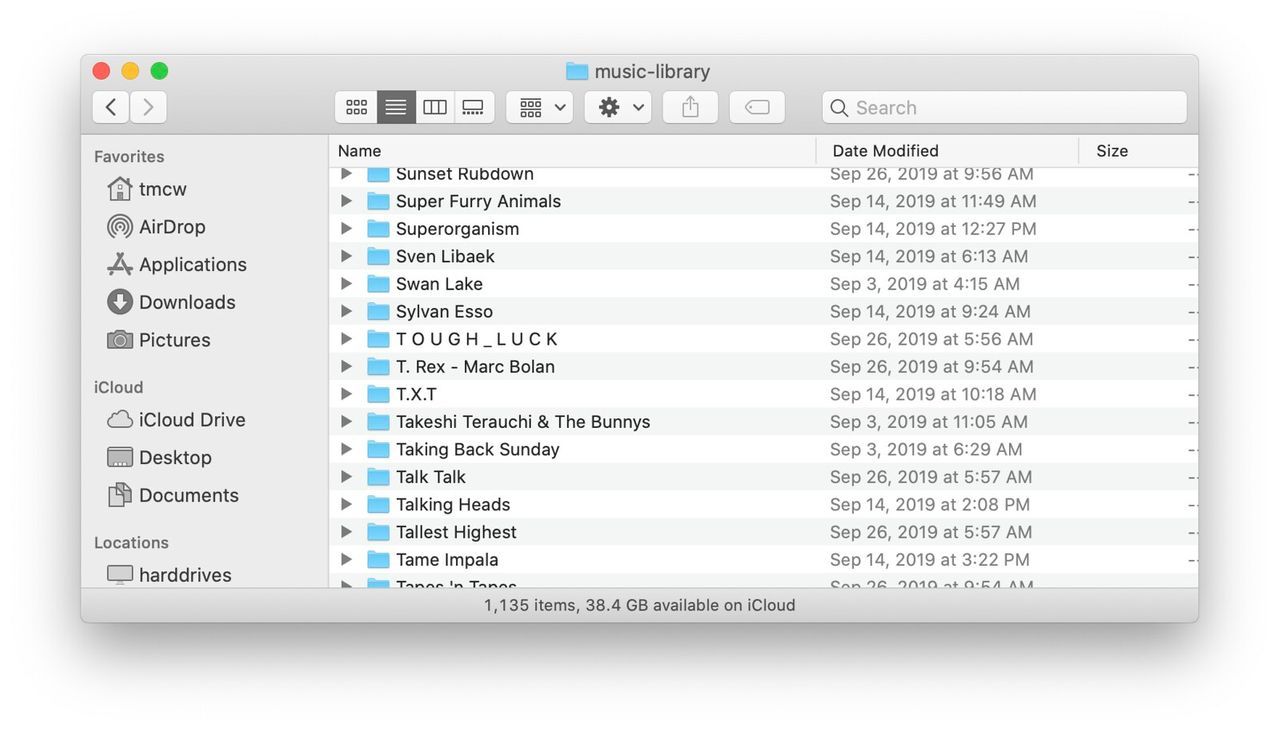The height and width of the screenshot is (730, 1280).
Task: Open the Applications sidebar item
Action: coord(192,265)
